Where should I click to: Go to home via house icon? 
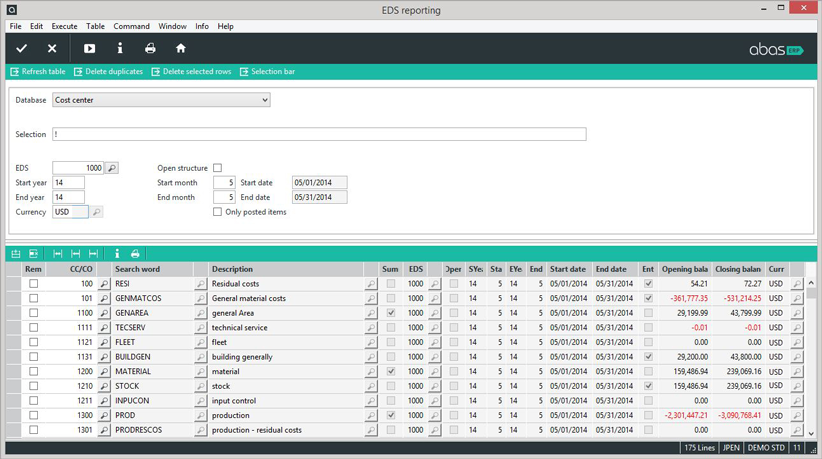(x=181, y=48)
